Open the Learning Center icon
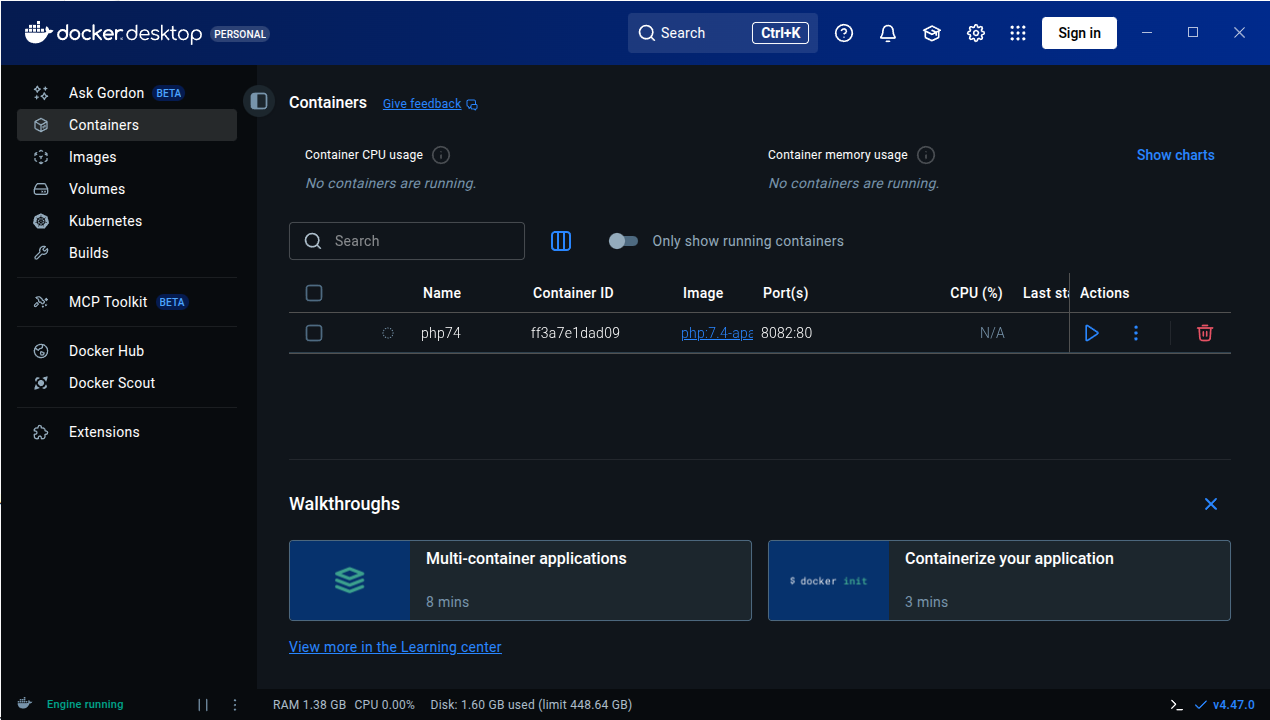The height and width of the screenshot is (720, 1270). [x=931, y=33]
